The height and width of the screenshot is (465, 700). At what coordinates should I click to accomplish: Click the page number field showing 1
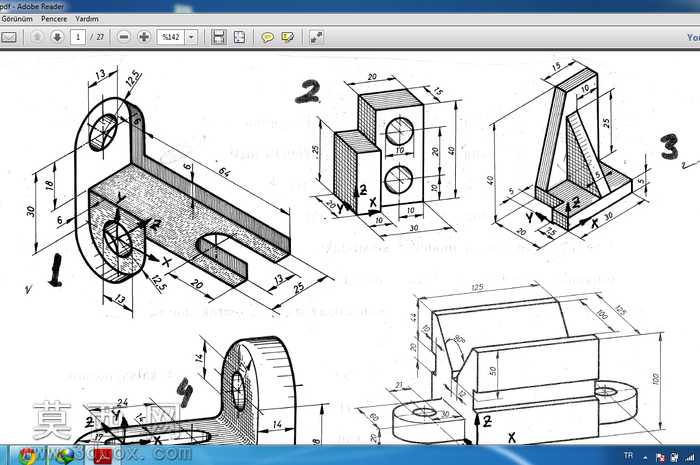[78, 37]
